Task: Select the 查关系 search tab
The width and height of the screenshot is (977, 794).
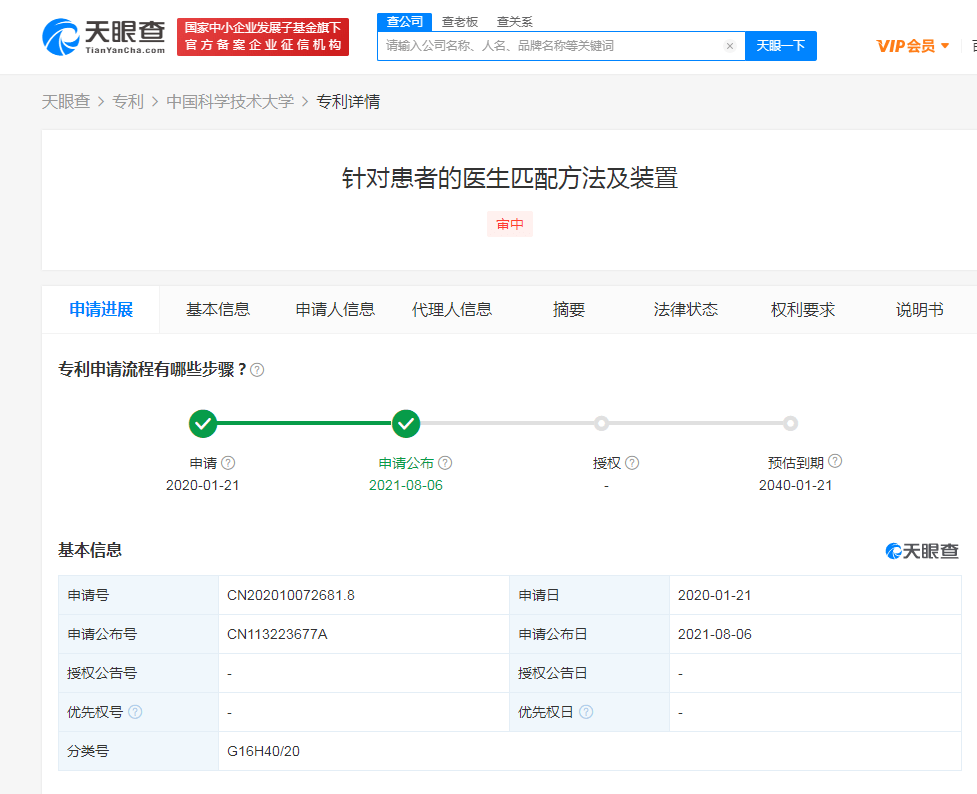Action: (515, 22)
